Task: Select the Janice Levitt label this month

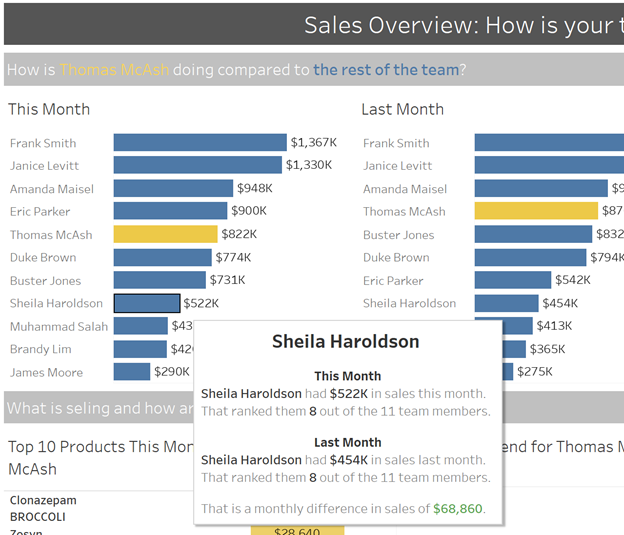Action: tap(44, 166)
